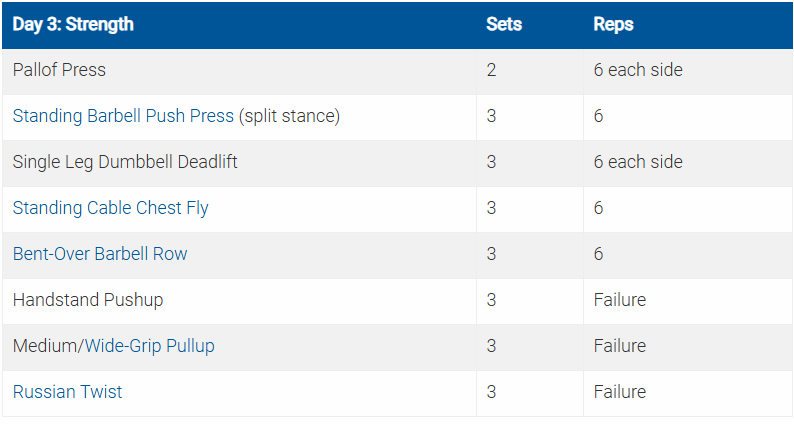Click the Handstand Pushup Failure reps cell
794x424 pixels.
[x=620, y=300]
